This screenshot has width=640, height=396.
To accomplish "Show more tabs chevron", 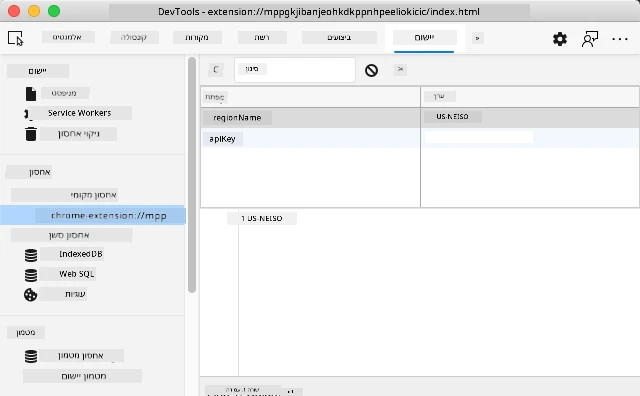I will point(478,38).
